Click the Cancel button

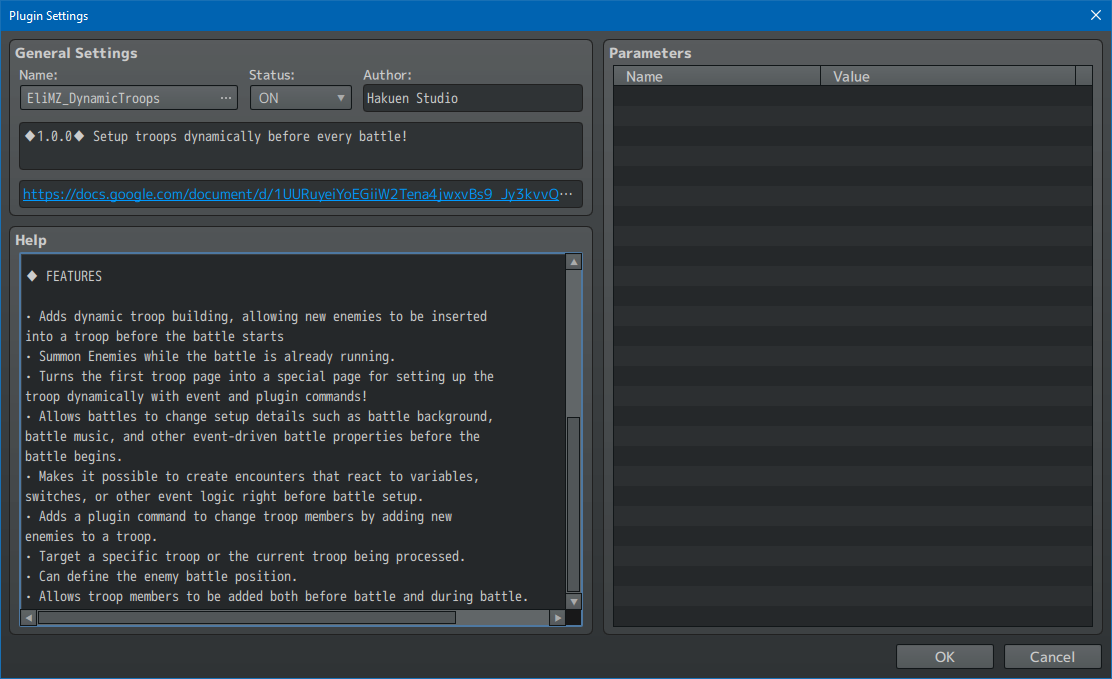[1052, 657]
